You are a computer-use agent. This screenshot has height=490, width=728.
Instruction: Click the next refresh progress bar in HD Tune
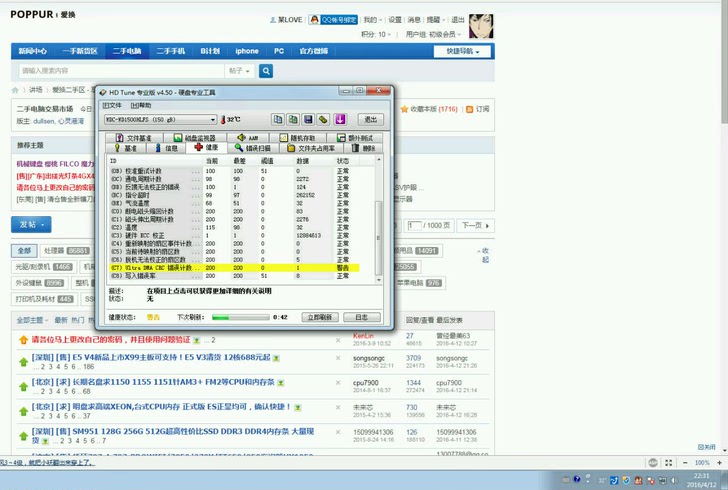pos(240,317)
